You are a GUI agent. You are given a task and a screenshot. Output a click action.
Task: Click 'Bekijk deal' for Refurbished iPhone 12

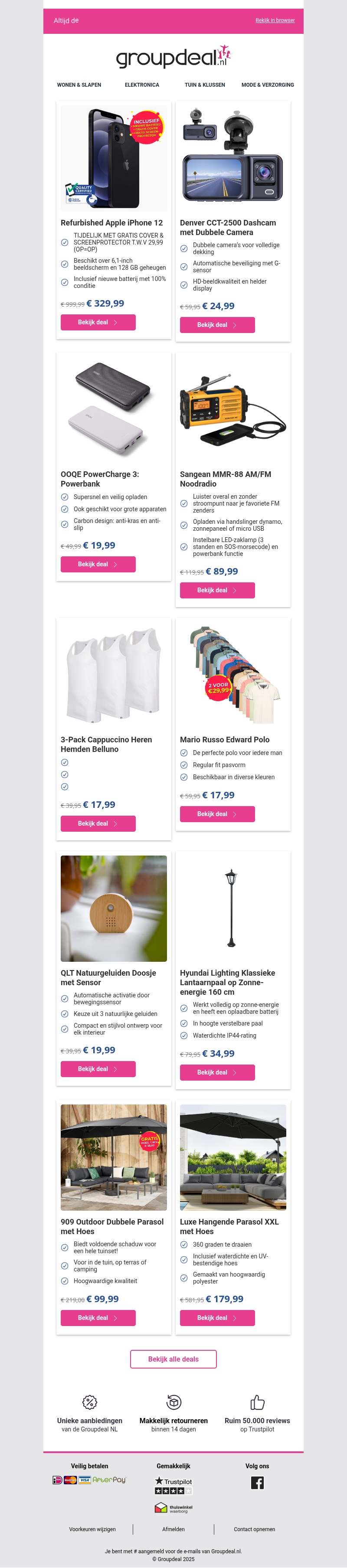tap(98, 322)
